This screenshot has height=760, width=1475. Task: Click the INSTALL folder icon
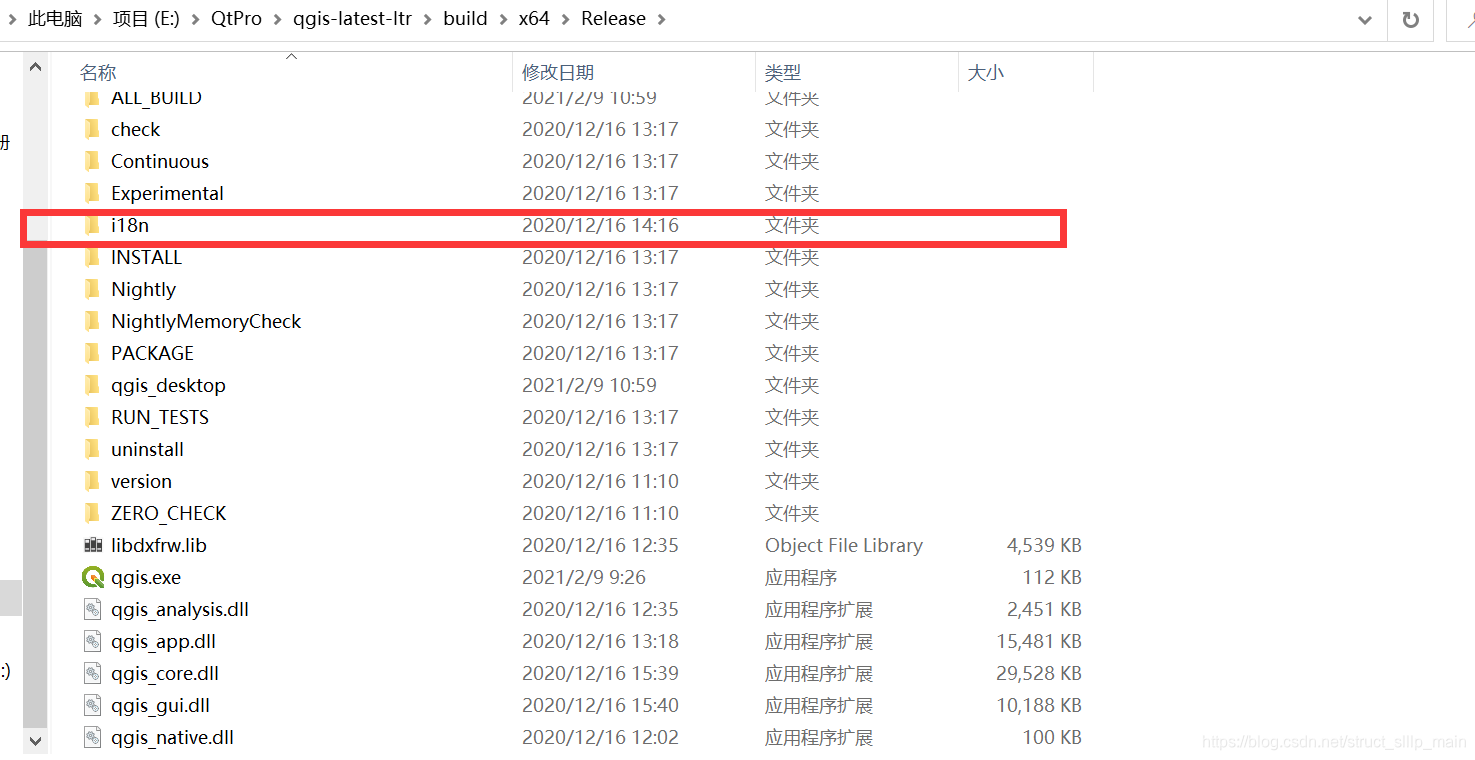(92, 257)
